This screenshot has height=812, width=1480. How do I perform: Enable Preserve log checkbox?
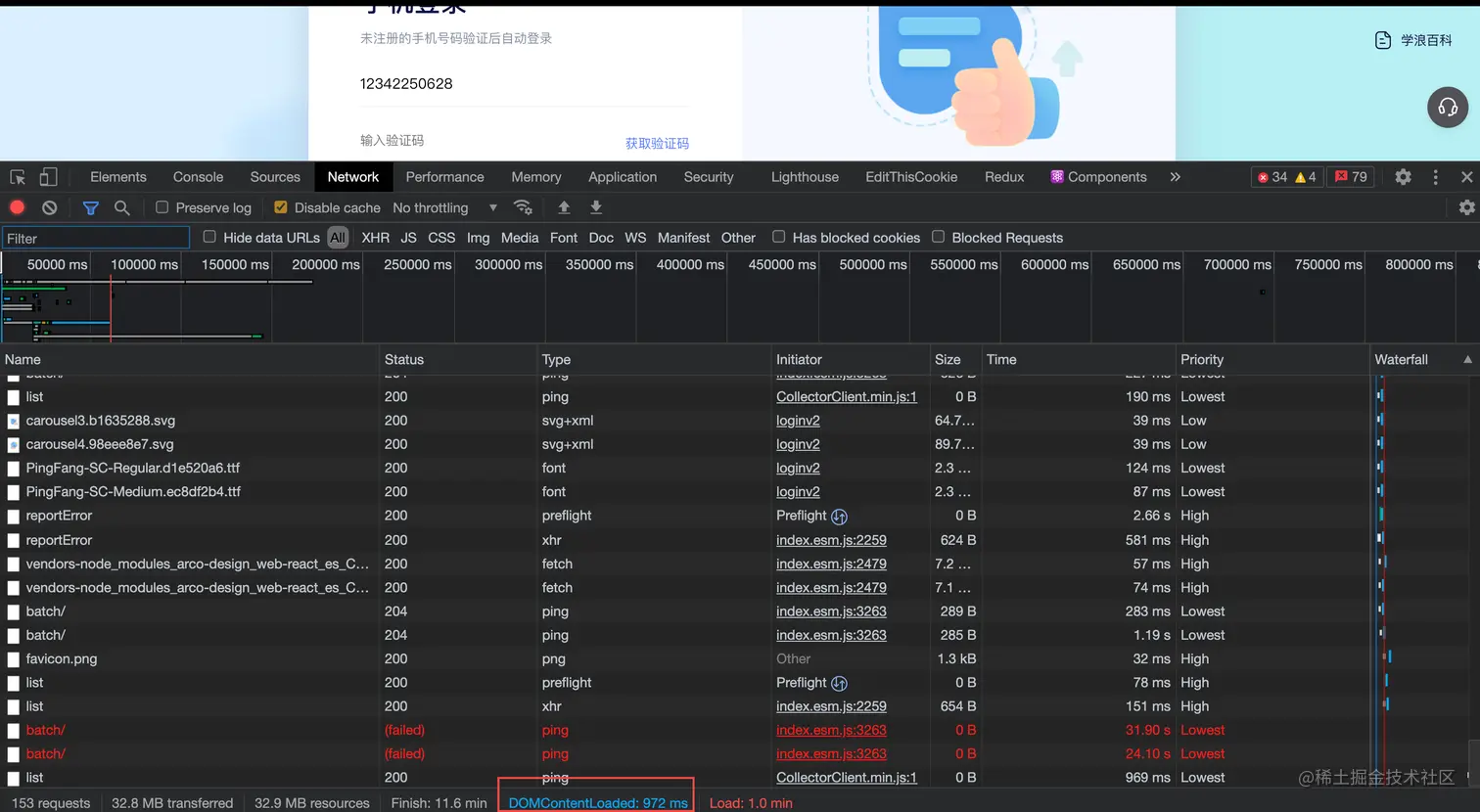[162, 207]
